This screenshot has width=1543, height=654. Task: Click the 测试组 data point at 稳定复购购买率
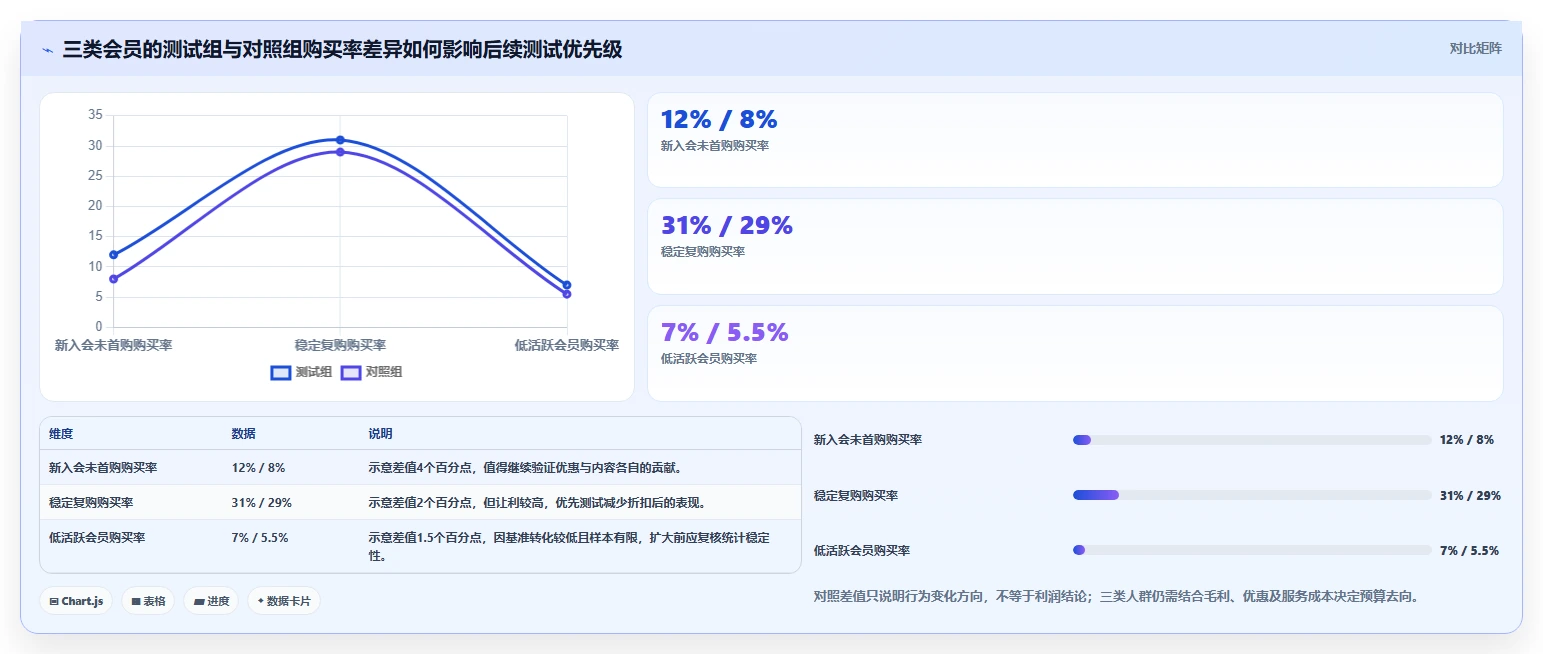340,140
